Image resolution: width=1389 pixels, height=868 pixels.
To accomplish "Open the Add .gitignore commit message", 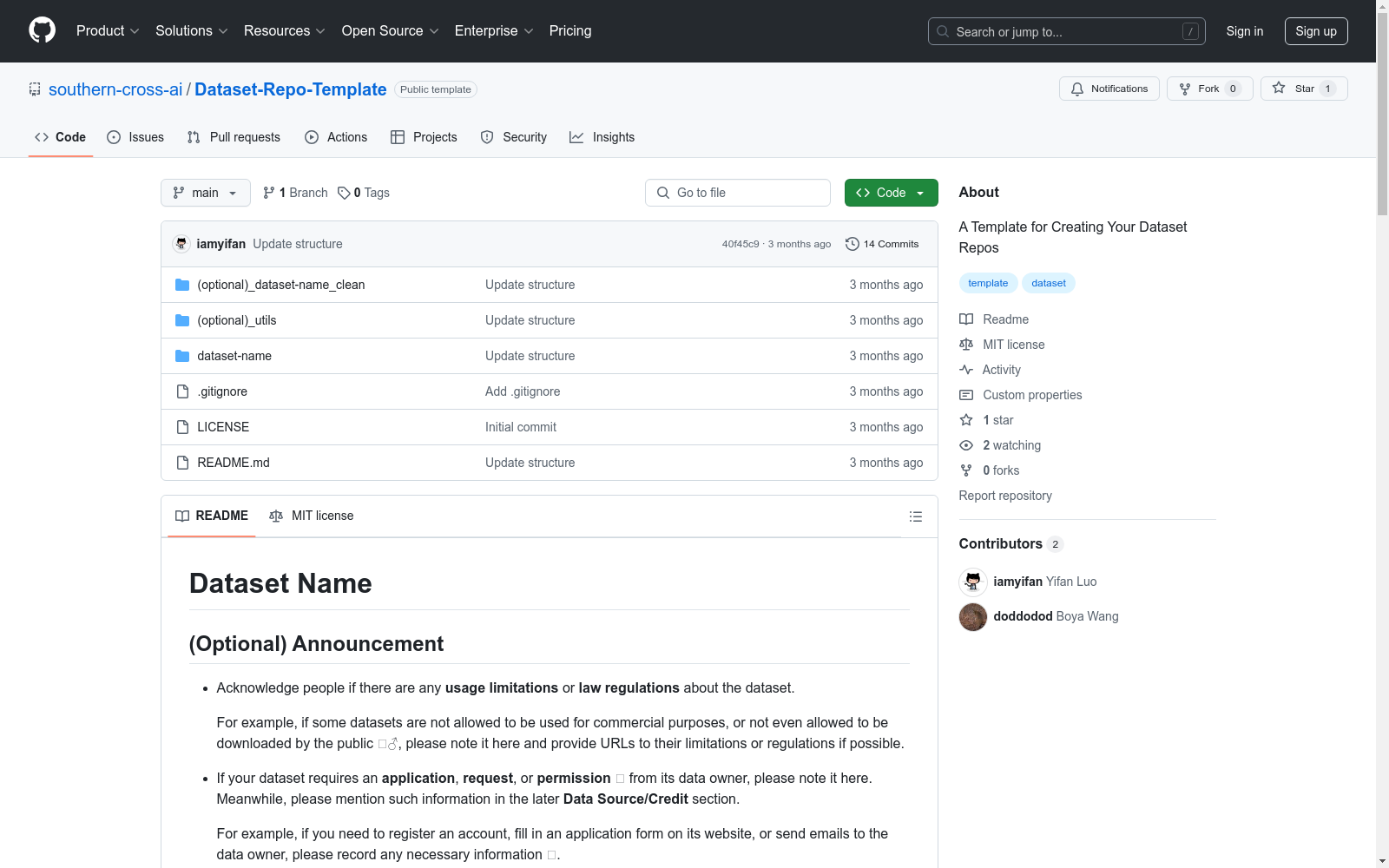I will (x=523, y=391).
